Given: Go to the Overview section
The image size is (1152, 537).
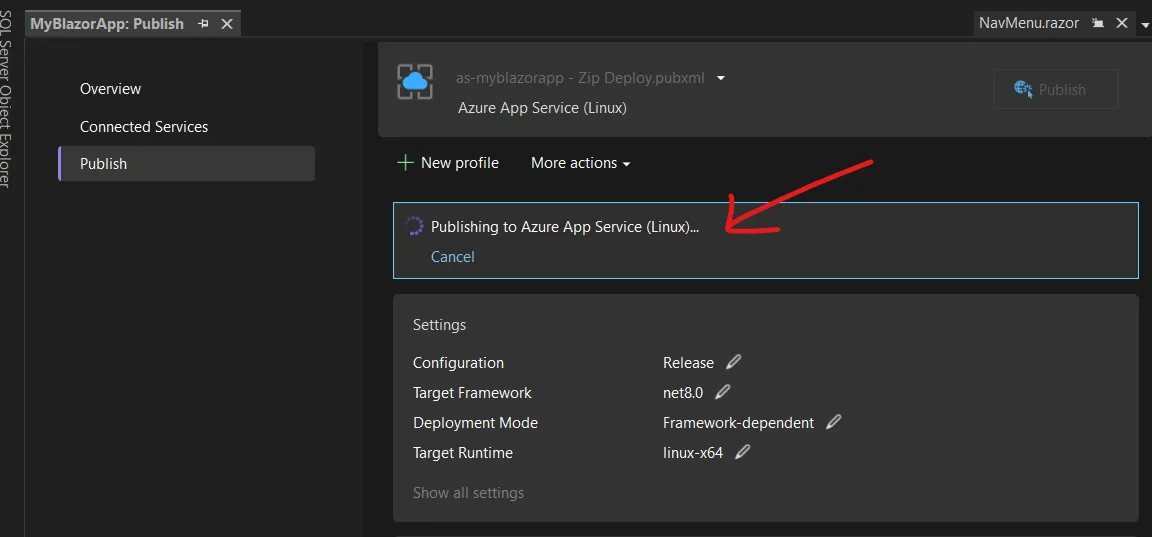Looking at the screenshot, I should (x=110, y=89).
